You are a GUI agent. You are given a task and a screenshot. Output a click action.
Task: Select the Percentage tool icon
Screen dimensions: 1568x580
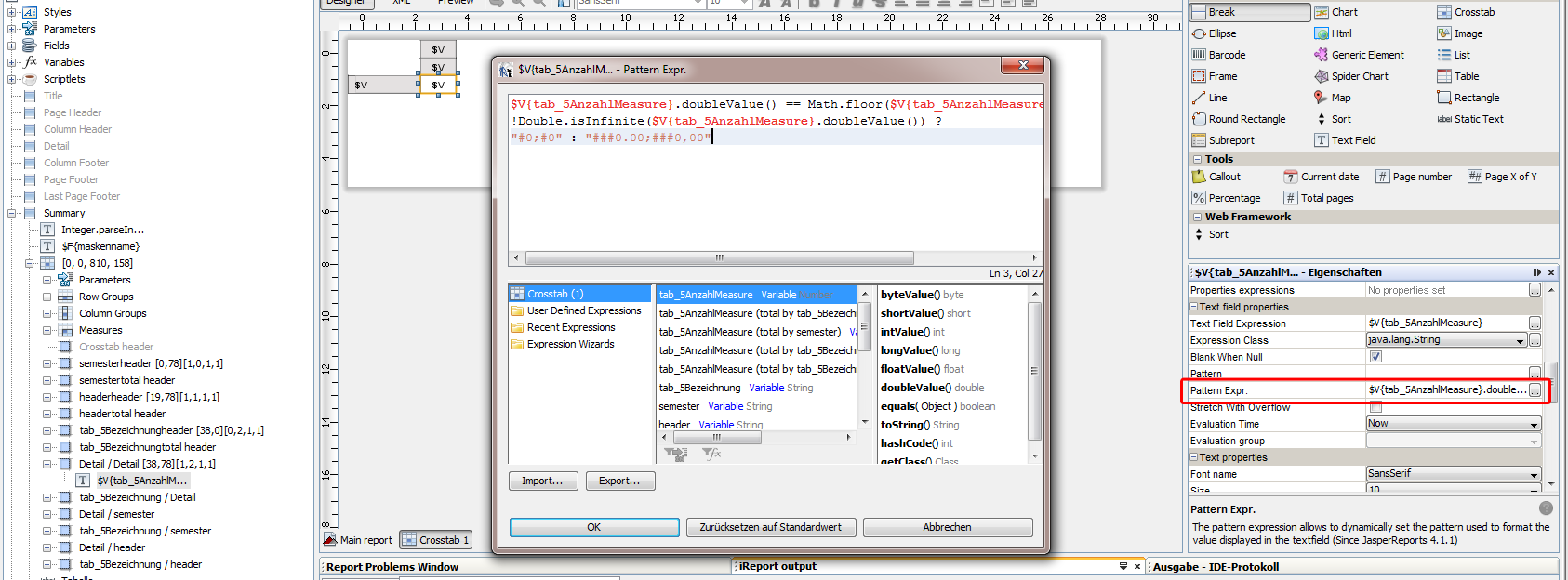[x=1199, y=198]
